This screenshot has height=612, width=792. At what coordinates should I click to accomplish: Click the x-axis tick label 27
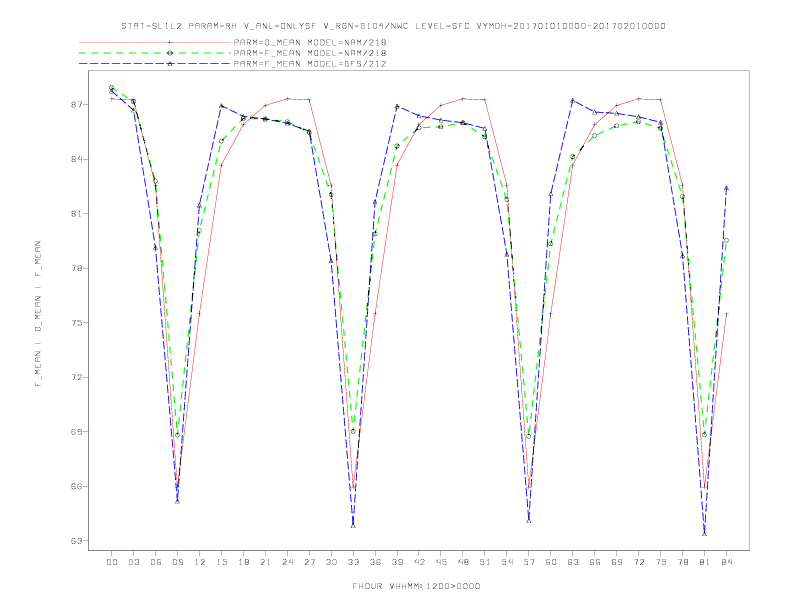pos(310,562)
